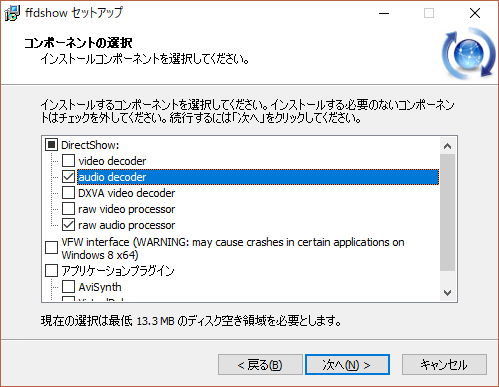The width and height of the screenshot is (499, 387).
Task: Enable the DXVA video decoder checkbox
Action: [x=68, y=193]
